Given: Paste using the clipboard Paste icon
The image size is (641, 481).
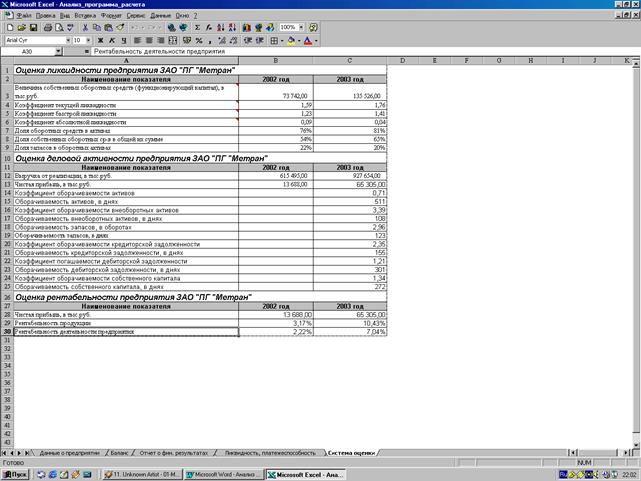Looking at the screenshot, I should [x=108, y=27].
